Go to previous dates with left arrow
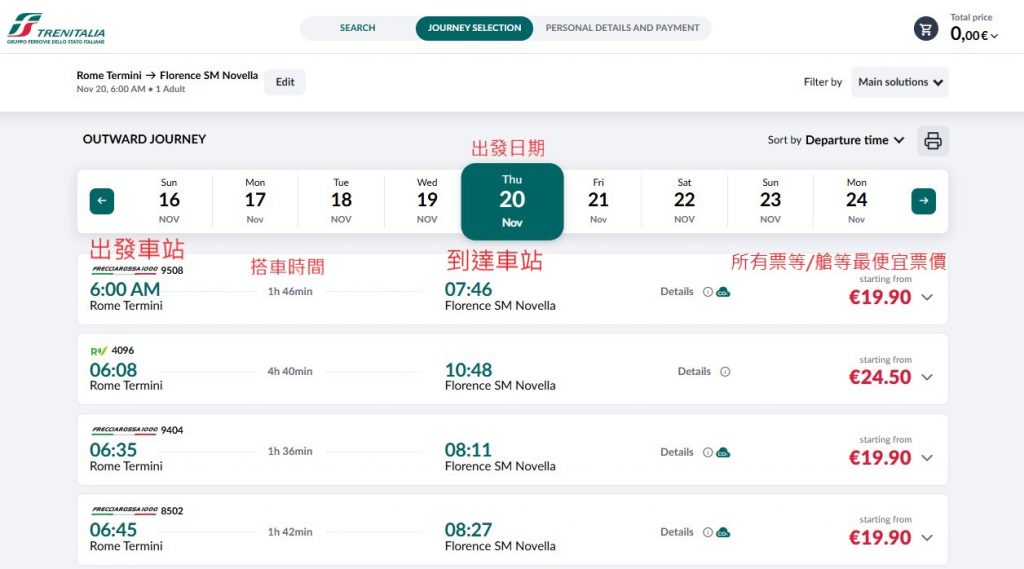The height and width of the screenshot is (569, 1024). click(102, 201)
